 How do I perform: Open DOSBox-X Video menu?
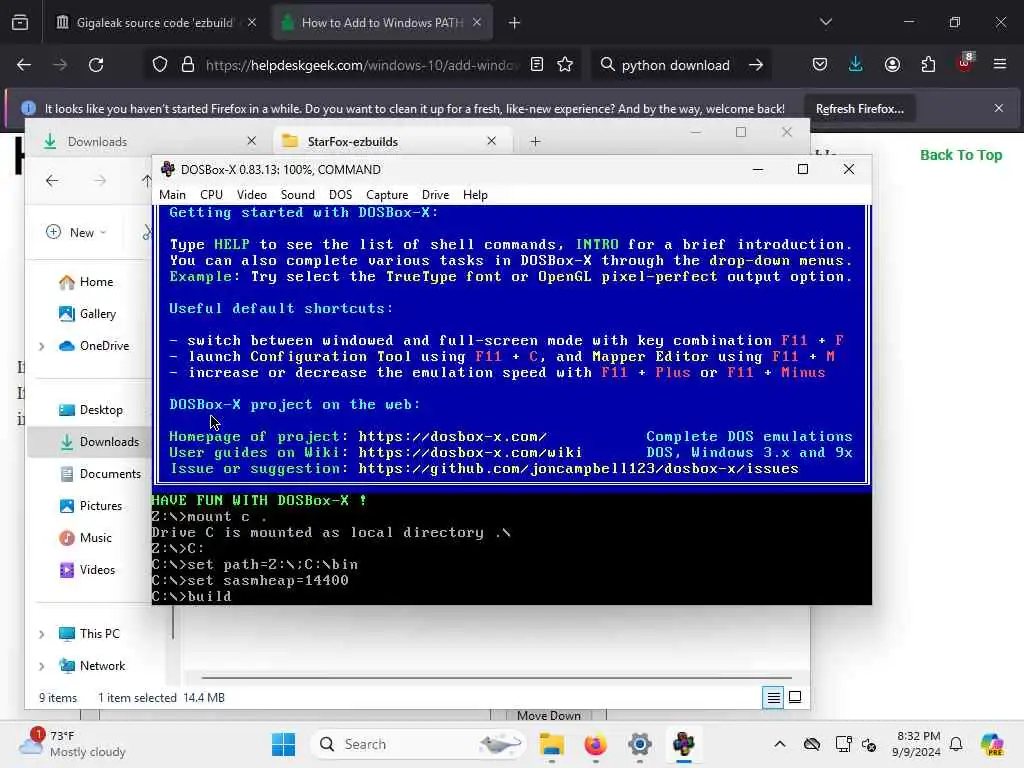(x=251, y=195)
